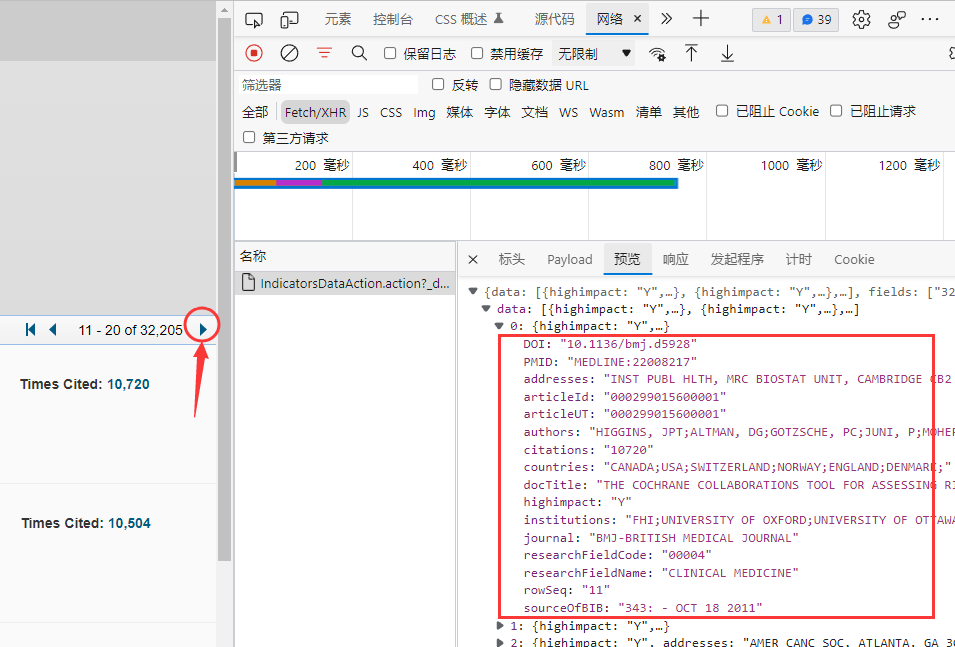
Task: Go to next results page
Action: coord(203,330)
